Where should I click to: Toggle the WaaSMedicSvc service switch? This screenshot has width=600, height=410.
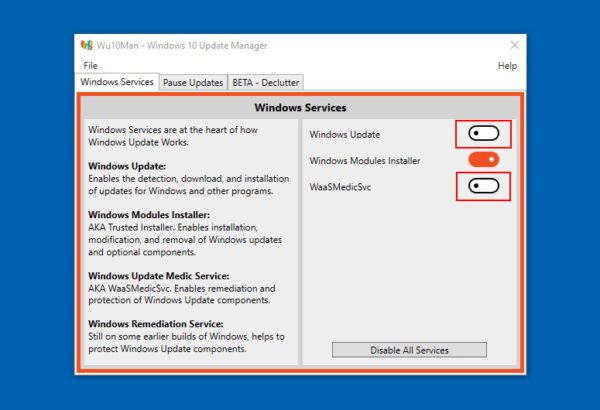[483, 186]
